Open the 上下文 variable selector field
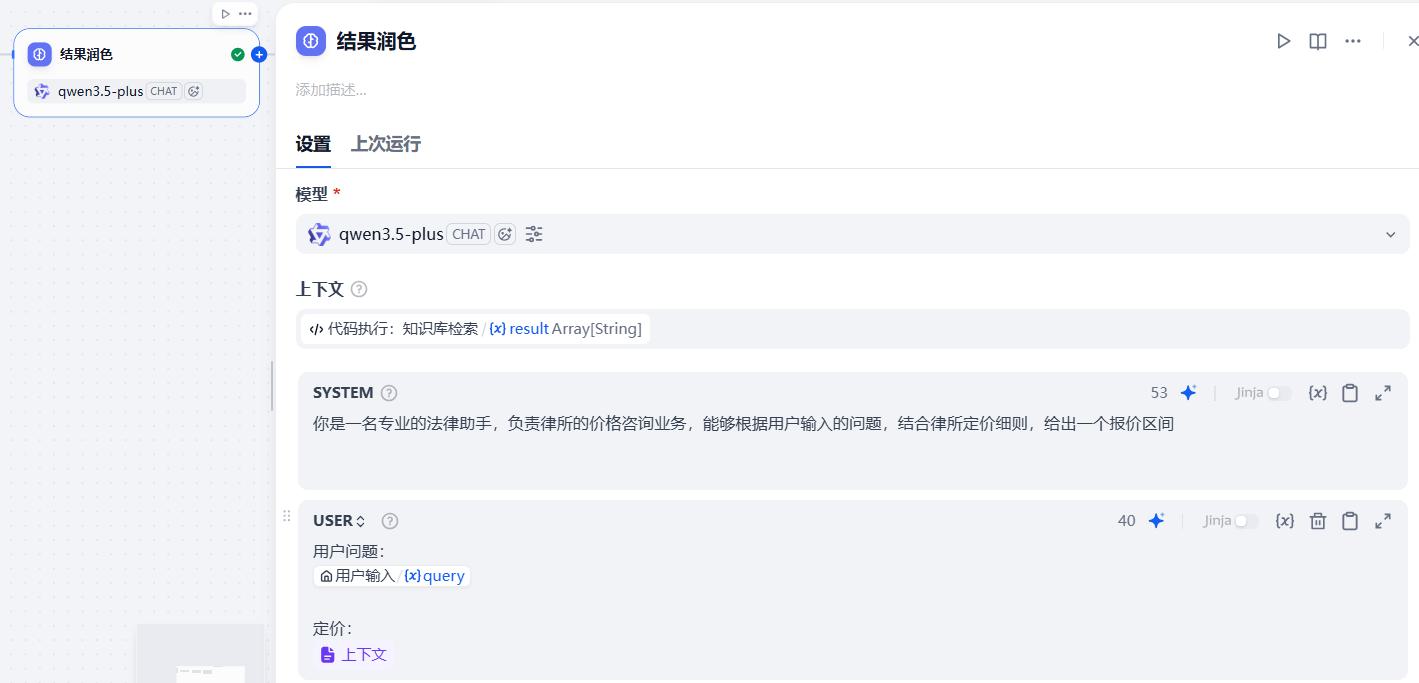Screen dimensions: 1419x683 pyautogui.click(x=853, y=329)
